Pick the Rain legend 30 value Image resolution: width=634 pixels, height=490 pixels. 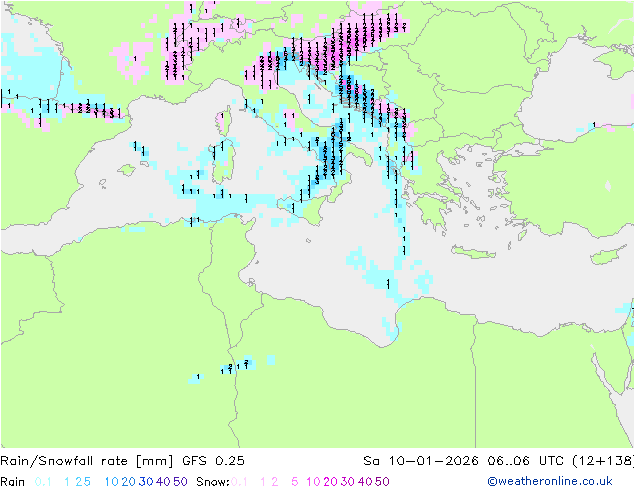pyautogui.click(x=146, y=482)
